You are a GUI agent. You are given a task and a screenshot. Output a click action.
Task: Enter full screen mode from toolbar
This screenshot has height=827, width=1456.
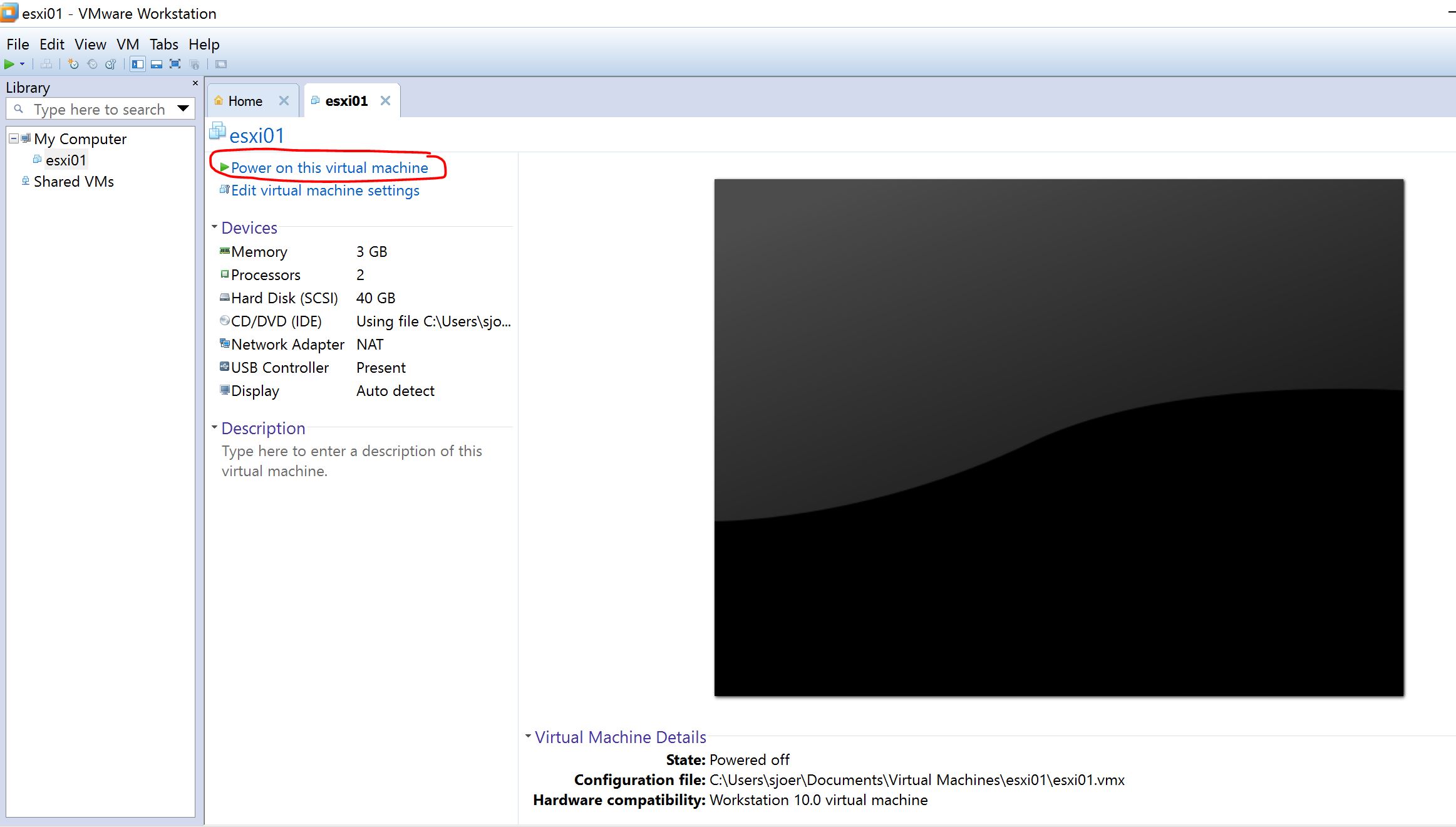tap(175, 64)
